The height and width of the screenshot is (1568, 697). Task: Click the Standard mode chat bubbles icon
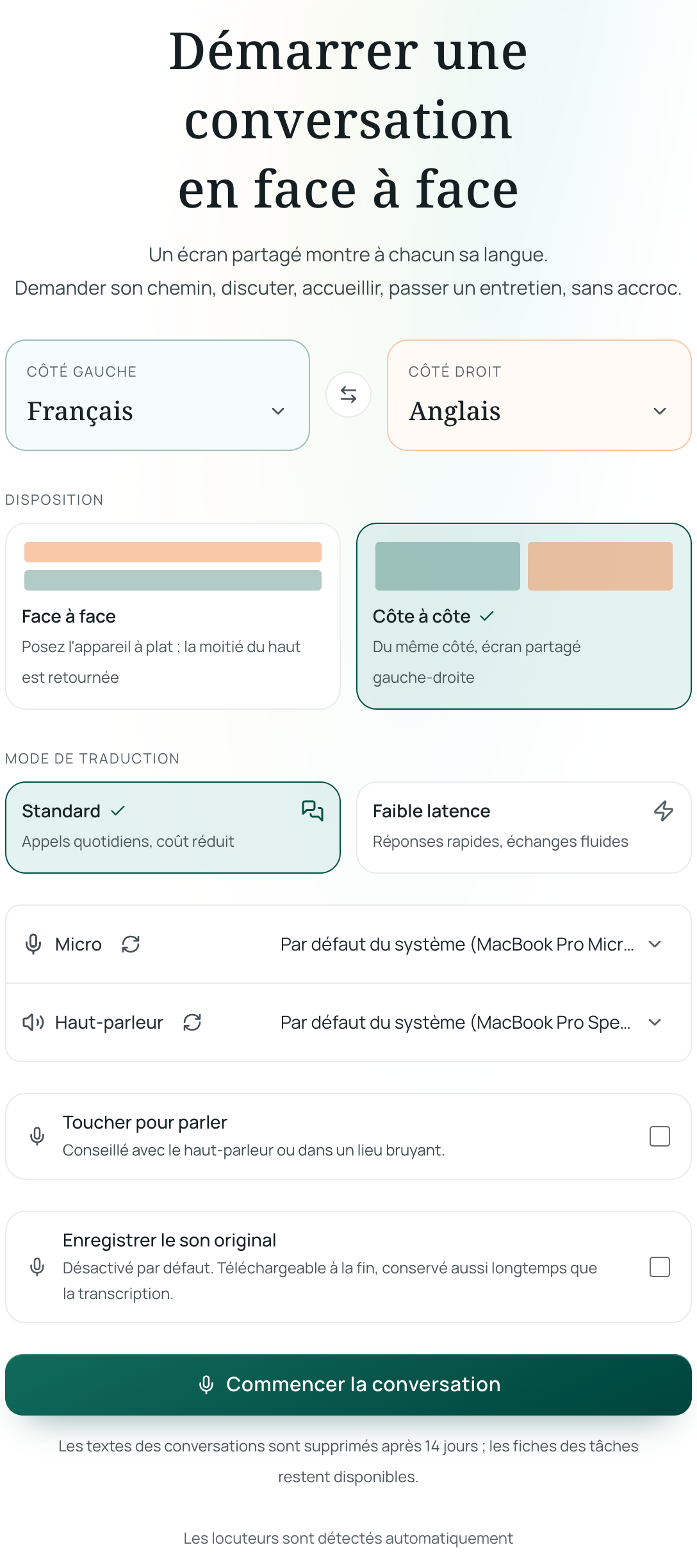coord(313,811)
